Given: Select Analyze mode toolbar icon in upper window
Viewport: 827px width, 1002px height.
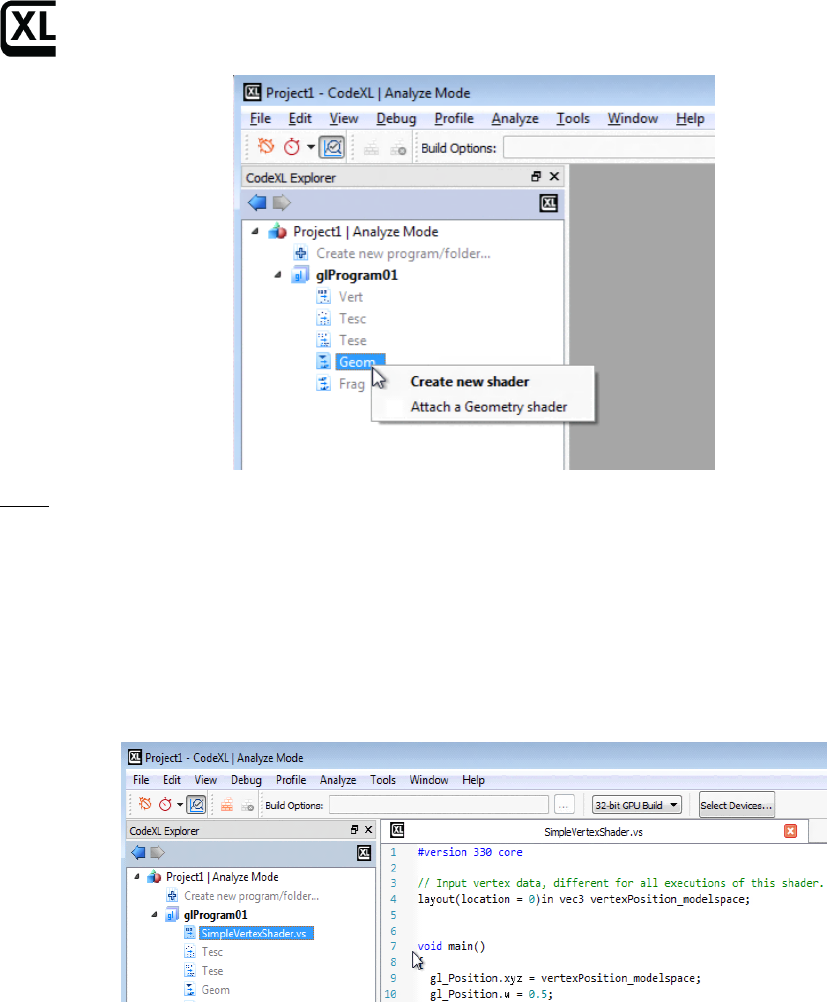Looking at the screenshot, I should 332,147.
